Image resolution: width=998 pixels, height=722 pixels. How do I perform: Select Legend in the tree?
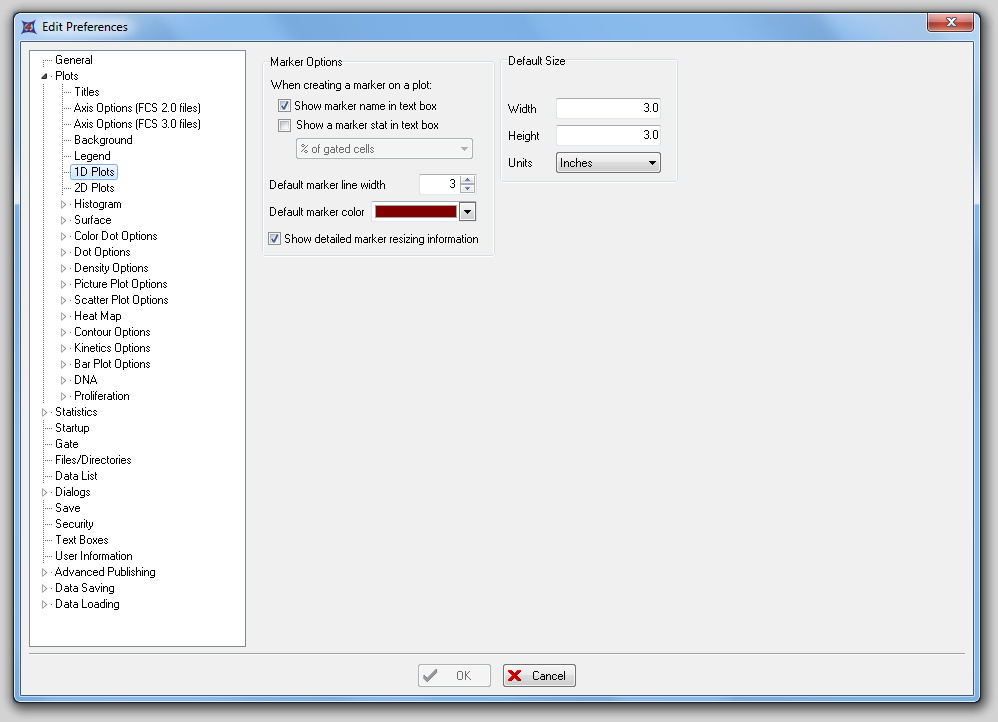pyautogui.click(x=92, y=156)
